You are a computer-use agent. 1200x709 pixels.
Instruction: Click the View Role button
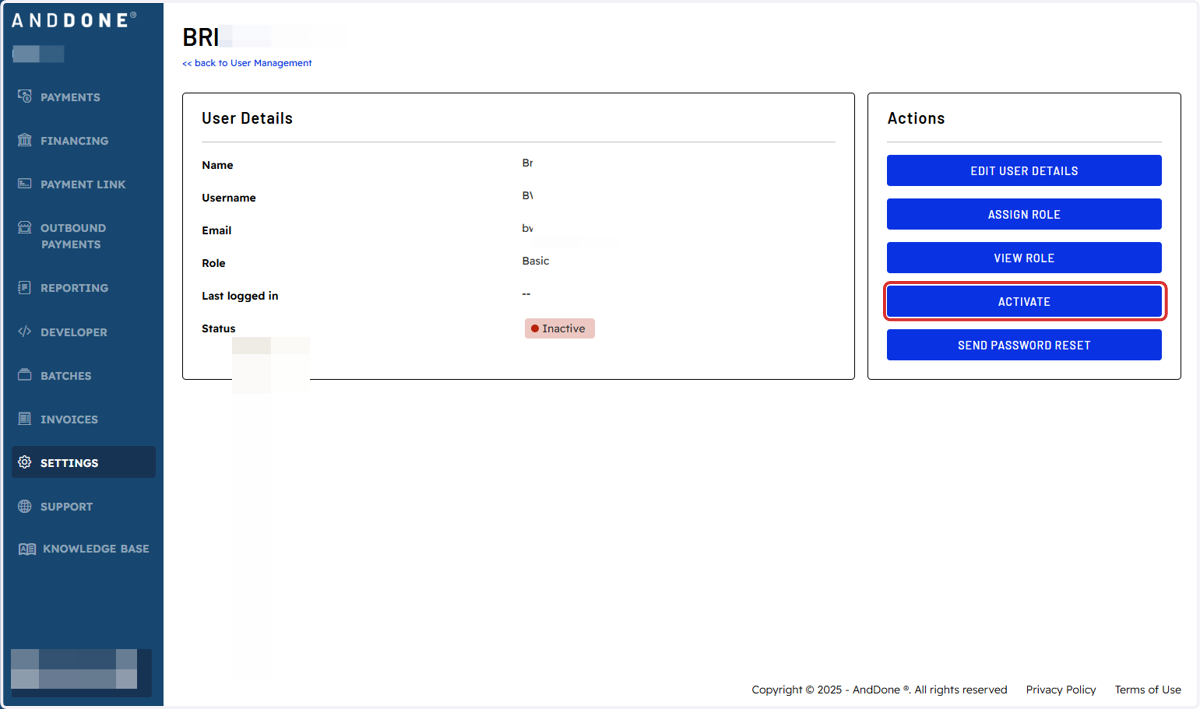(x=1024, y=258)
